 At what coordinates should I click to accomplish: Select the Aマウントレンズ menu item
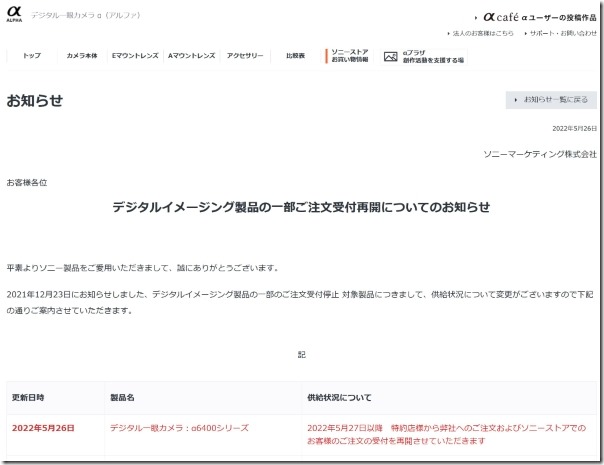pos(191,55)
